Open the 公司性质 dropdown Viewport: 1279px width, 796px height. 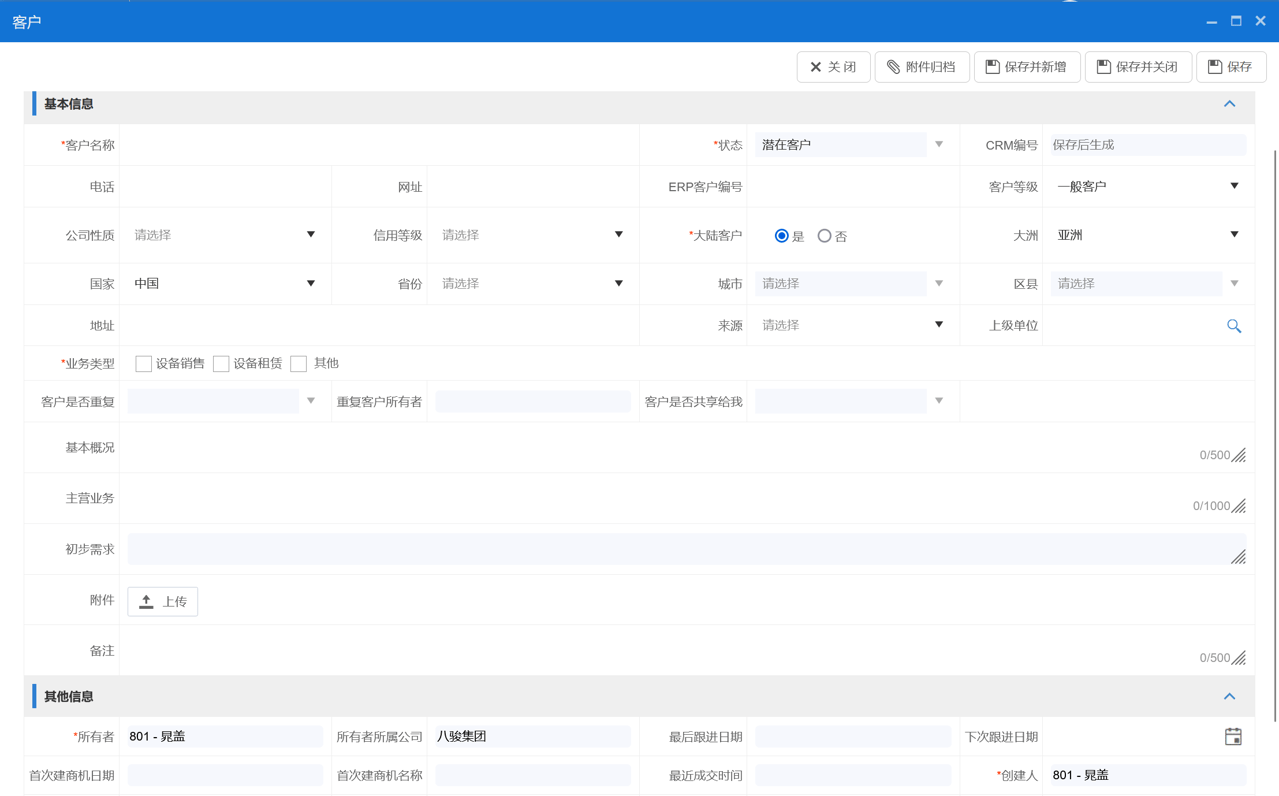point(225,235)
